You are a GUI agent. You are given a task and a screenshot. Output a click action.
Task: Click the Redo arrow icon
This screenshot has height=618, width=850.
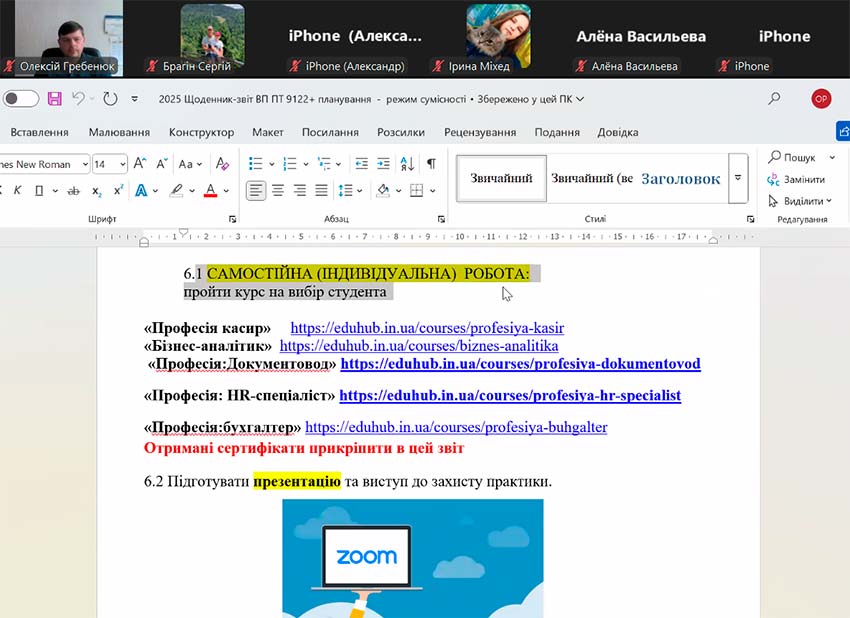click(109, 99)
